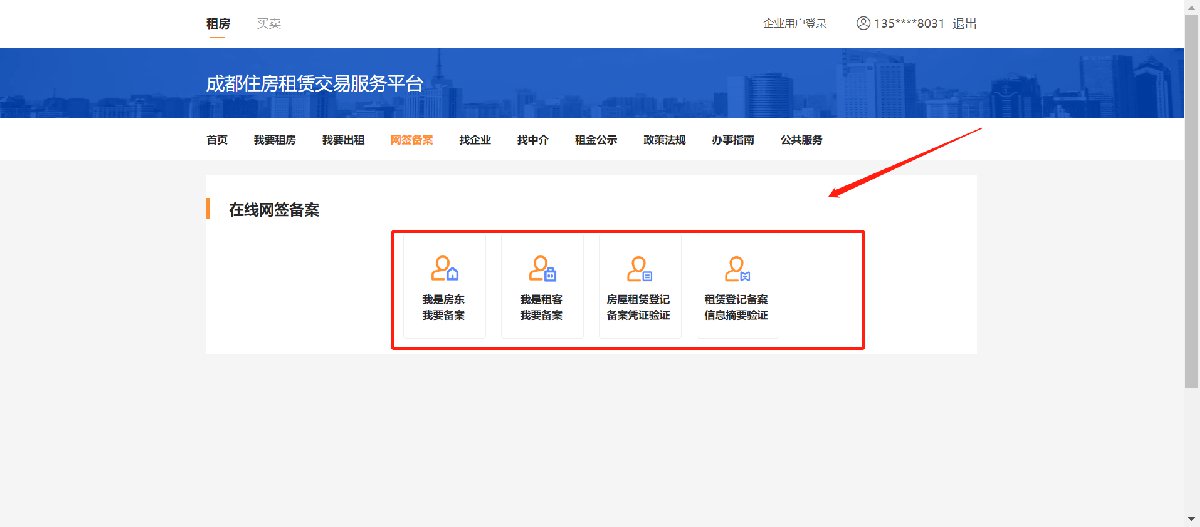Switch to the 买卖 top tab

(268, 23)
